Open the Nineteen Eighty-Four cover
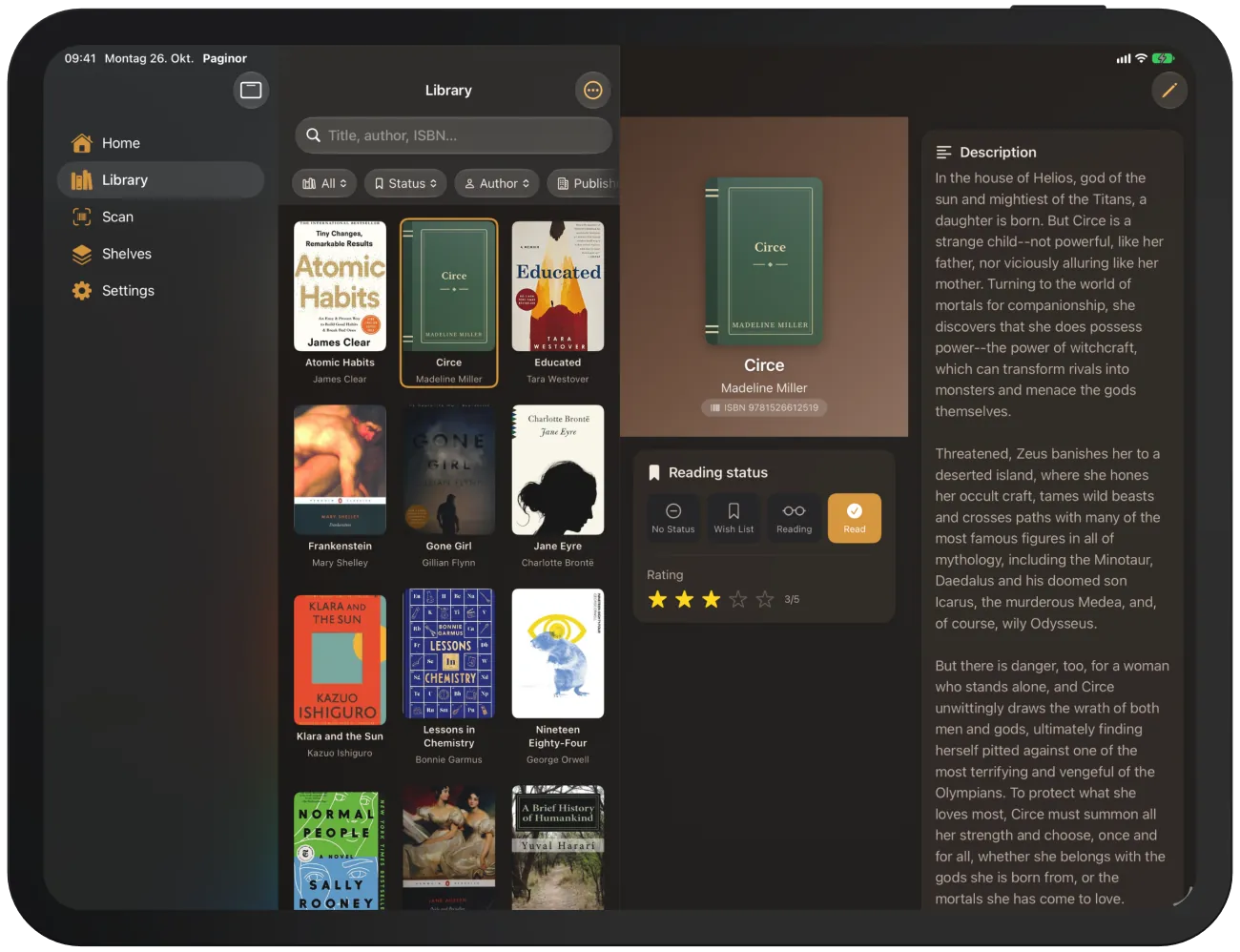The height and width of the screenshot is (952, 1240). click(558, 653)
